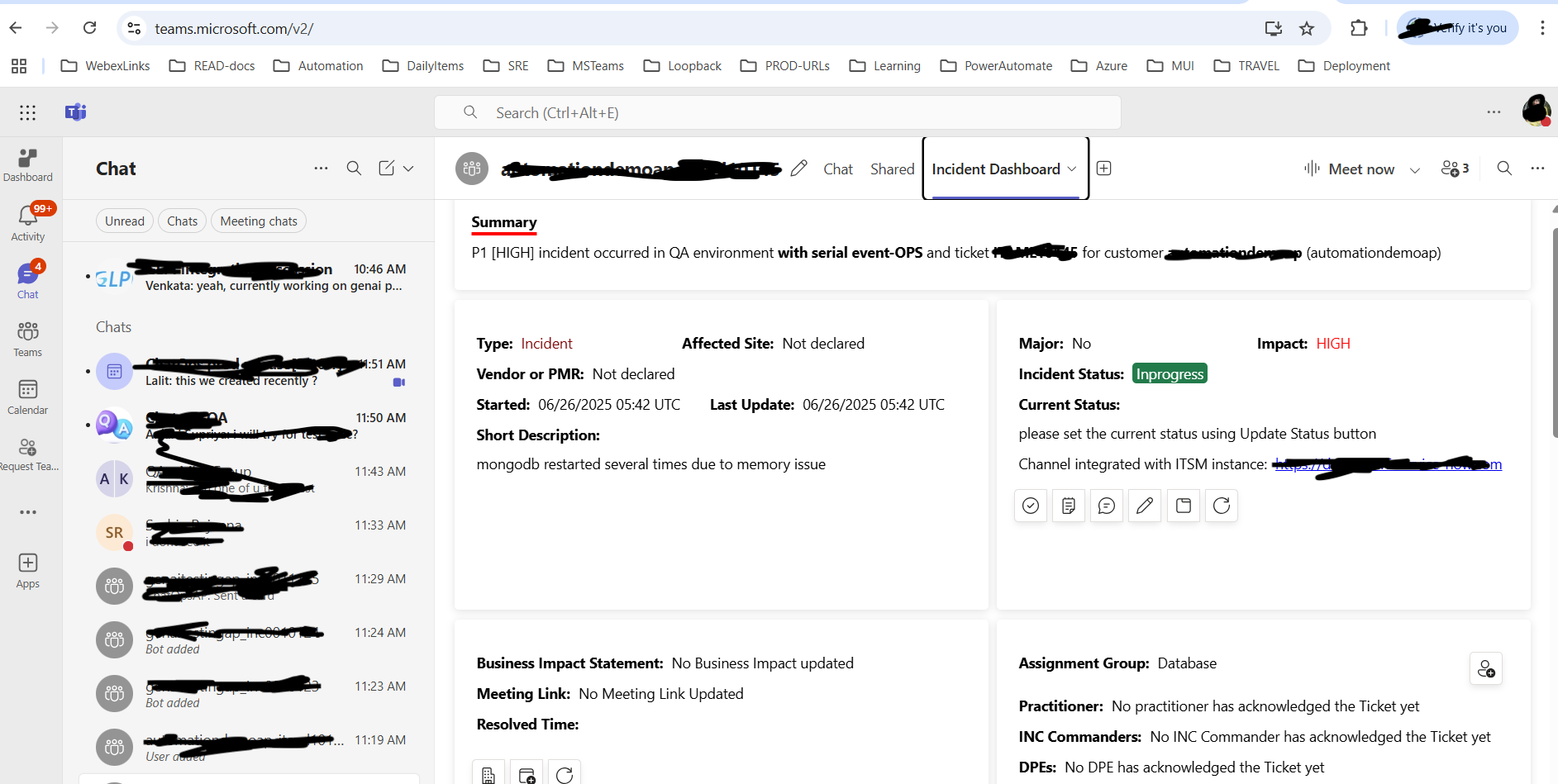Open the ITSM instance channel link

tap(1387, 463)
